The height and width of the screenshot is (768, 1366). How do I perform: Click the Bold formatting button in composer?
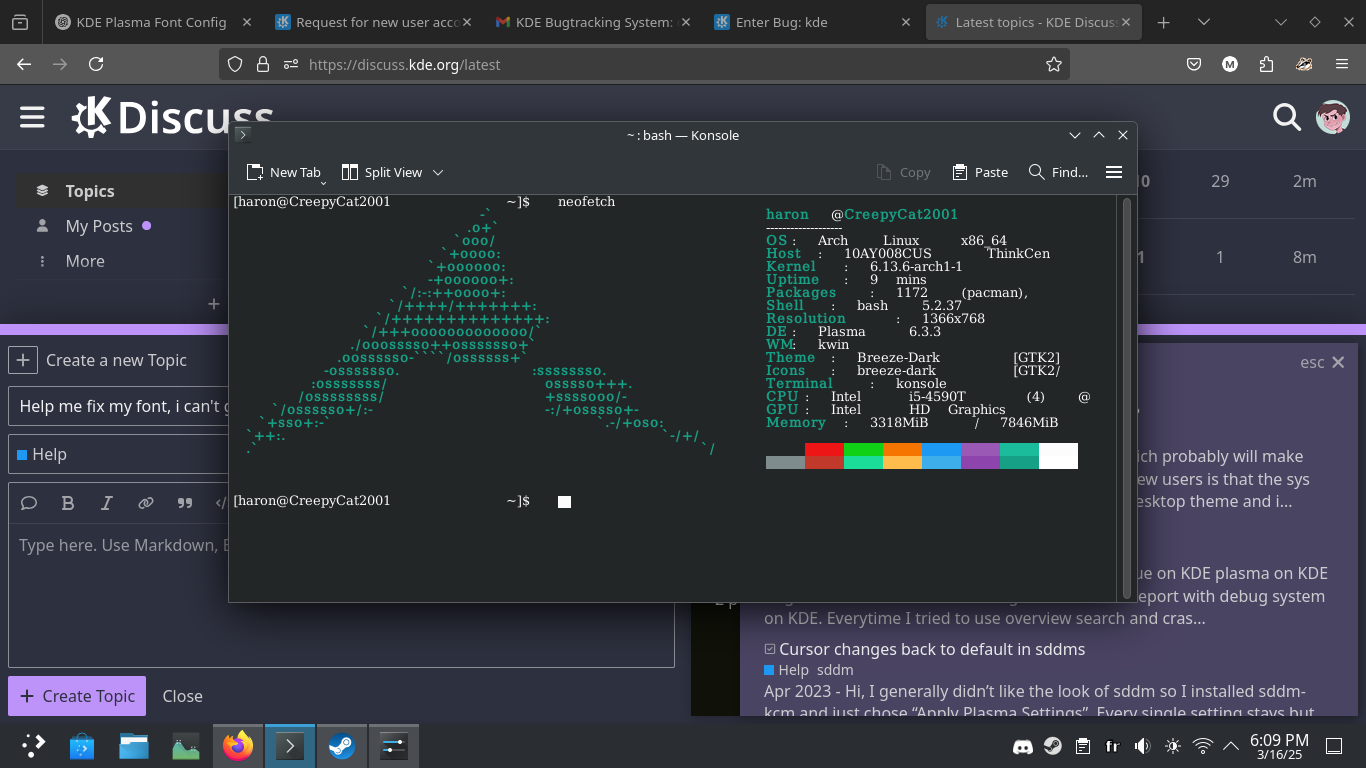click(x=68, y=503)
